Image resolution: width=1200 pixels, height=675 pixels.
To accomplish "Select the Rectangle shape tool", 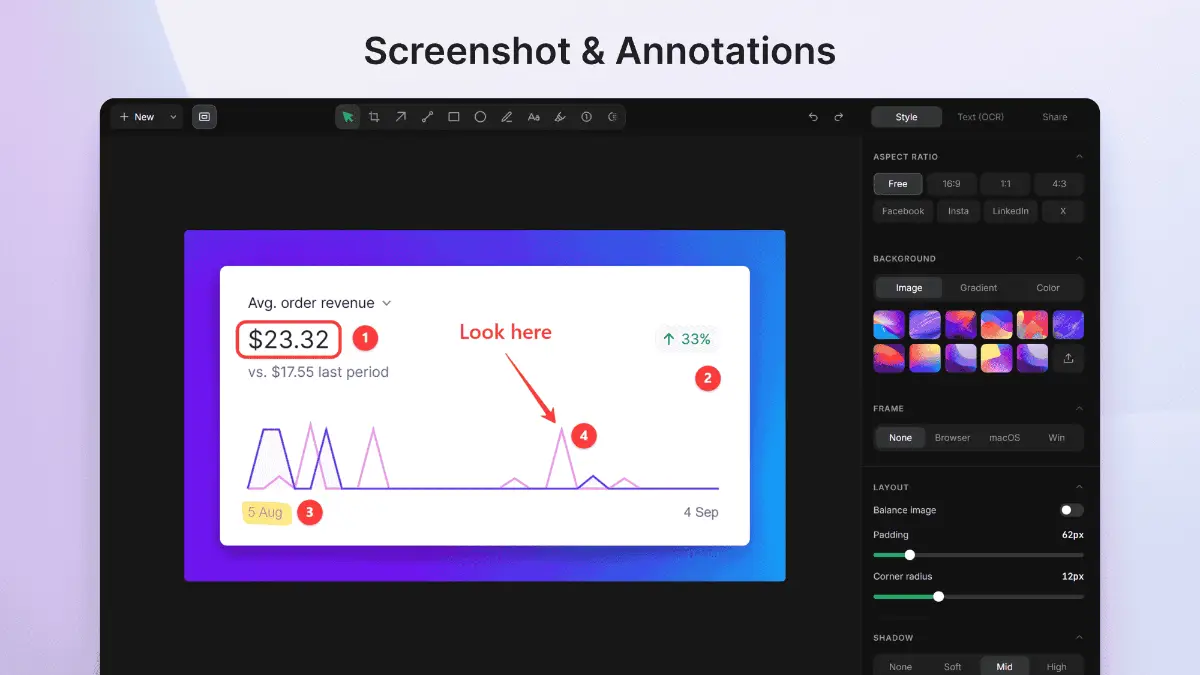I will pyautogui.click(x=454, y=117).
